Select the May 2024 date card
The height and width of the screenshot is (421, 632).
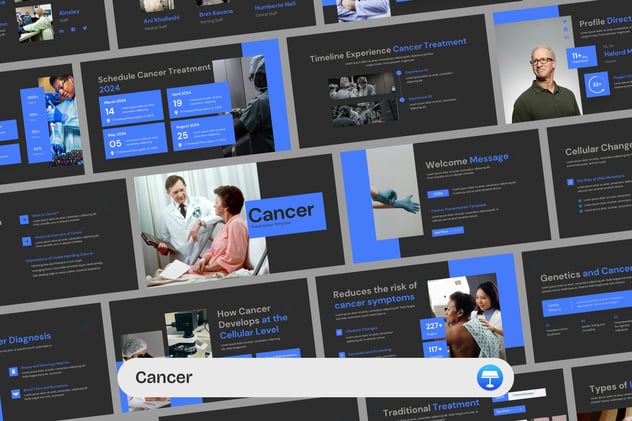[x=135, y=140]
